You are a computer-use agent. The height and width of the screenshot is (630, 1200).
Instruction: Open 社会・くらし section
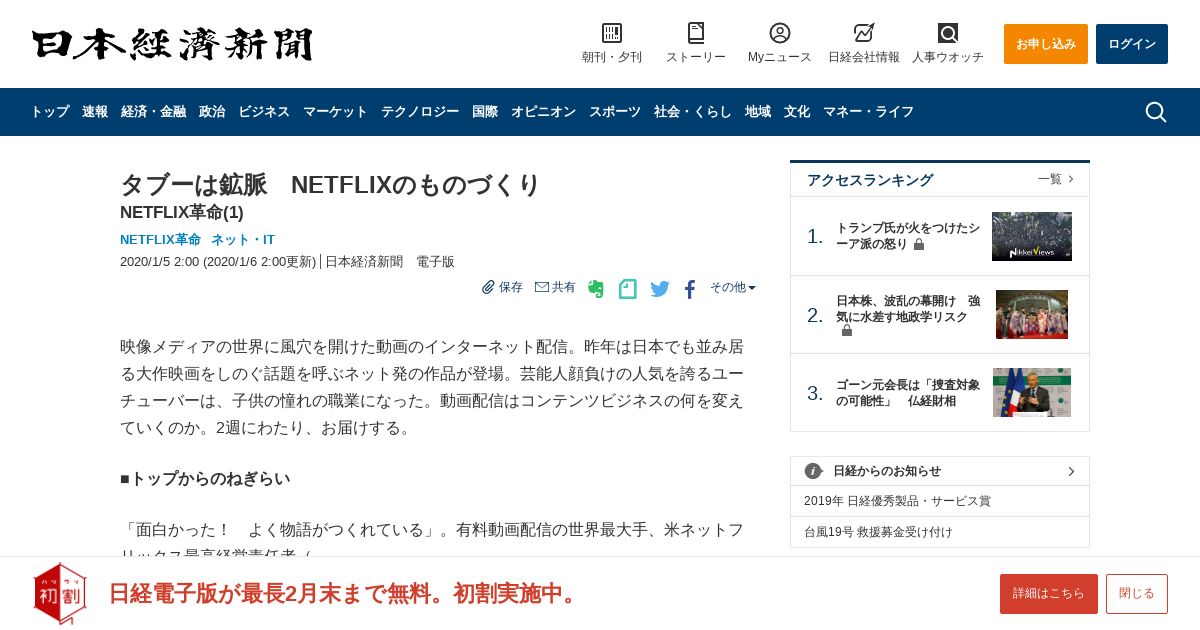pyautogui.click(x=693, y=112)
